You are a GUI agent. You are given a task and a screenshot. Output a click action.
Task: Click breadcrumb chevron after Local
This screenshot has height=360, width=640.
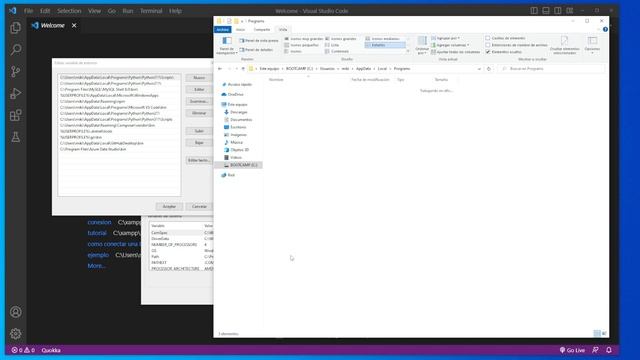[x=390, y=69]
